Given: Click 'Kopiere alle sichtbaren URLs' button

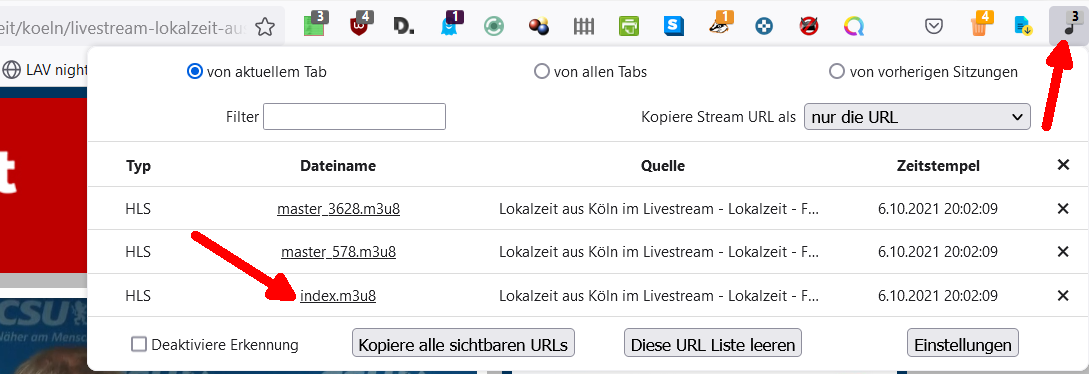Looking at the screenshot, I should point(464,344).
